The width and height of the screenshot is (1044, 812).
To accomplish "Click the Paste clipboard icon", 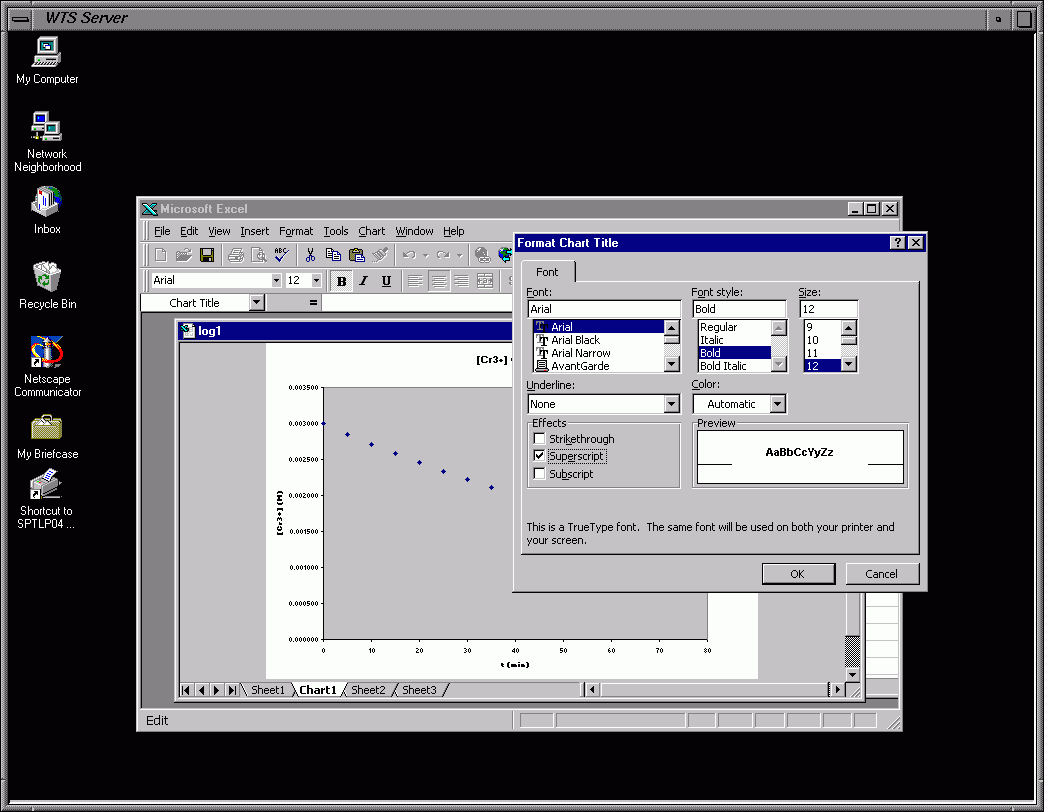I will pyautogui.click(x=356, y=255).
